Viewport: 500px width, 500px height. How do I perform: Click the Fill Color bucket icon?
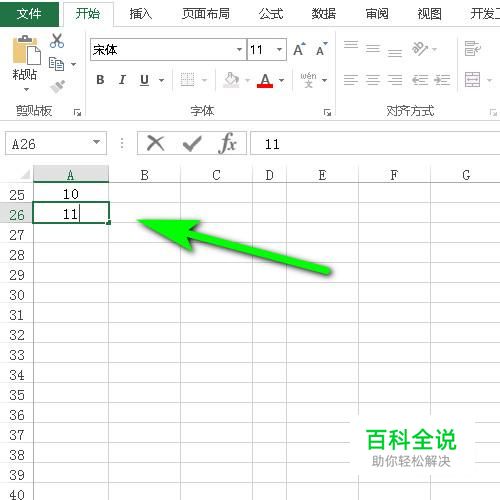(231, 80)
